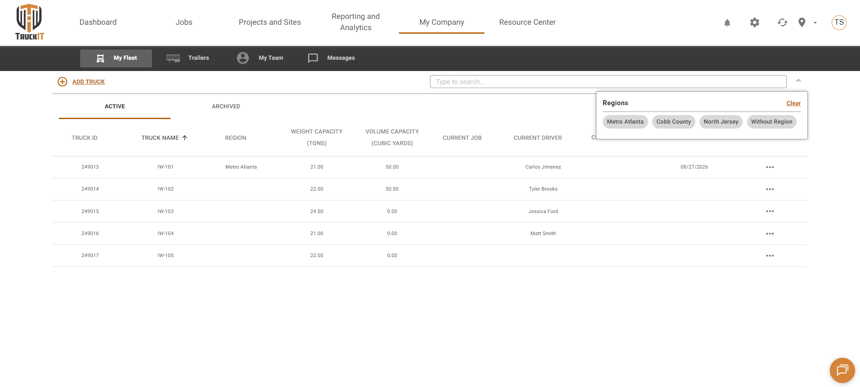
Task: Select the Messages subnav label
Action: tap(341, 58)
